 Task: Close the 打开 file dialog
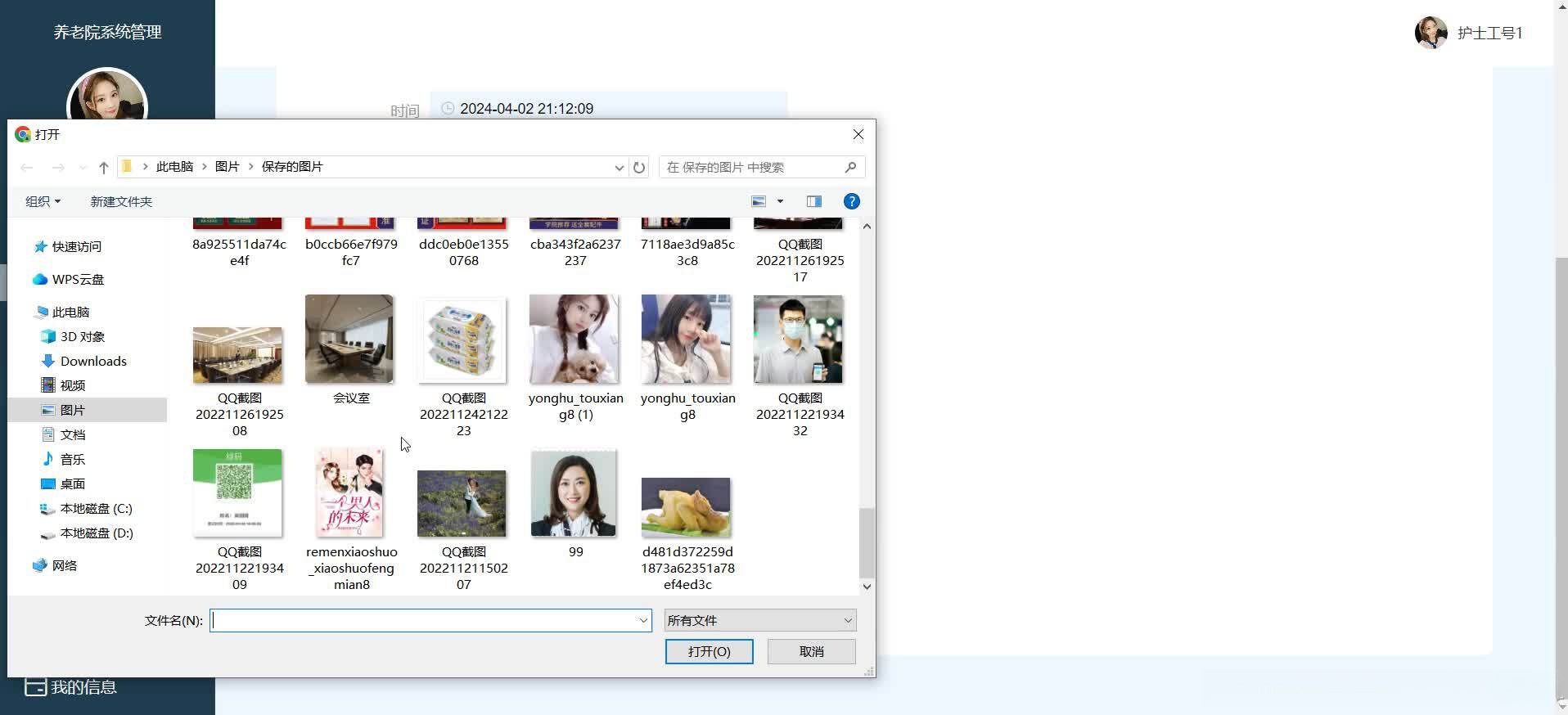pos(858,134)
